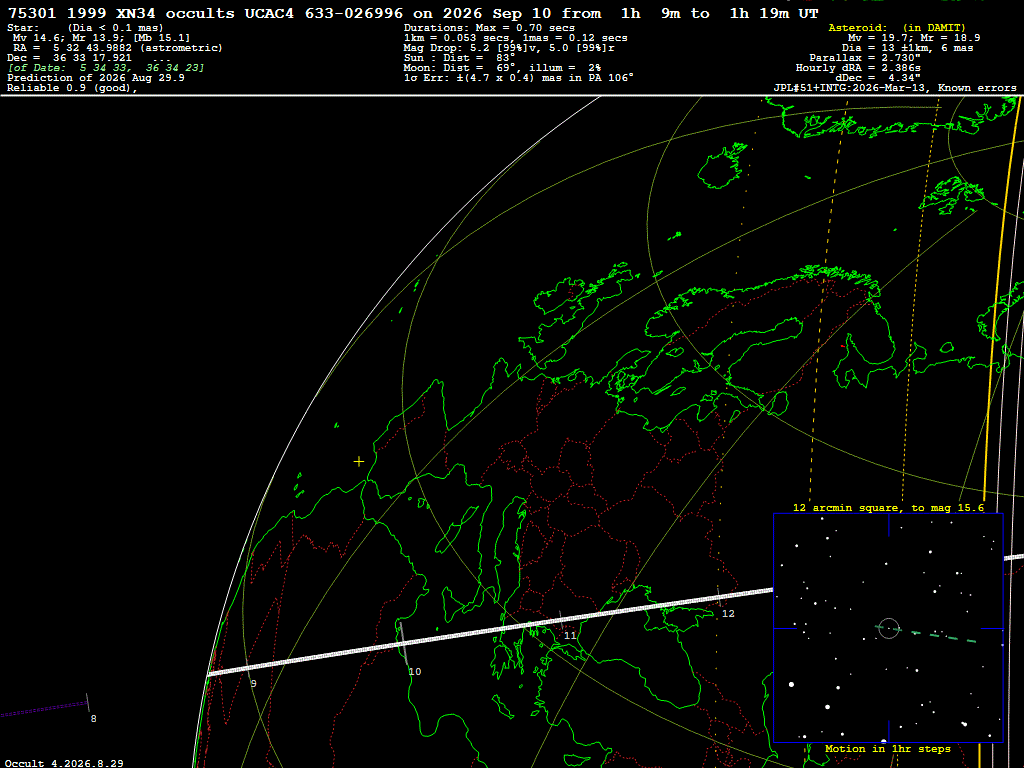Click the green '[of Date:' coordinates line
The height and width of the screenshot is (768, 1024).
[x=106, y=68]
